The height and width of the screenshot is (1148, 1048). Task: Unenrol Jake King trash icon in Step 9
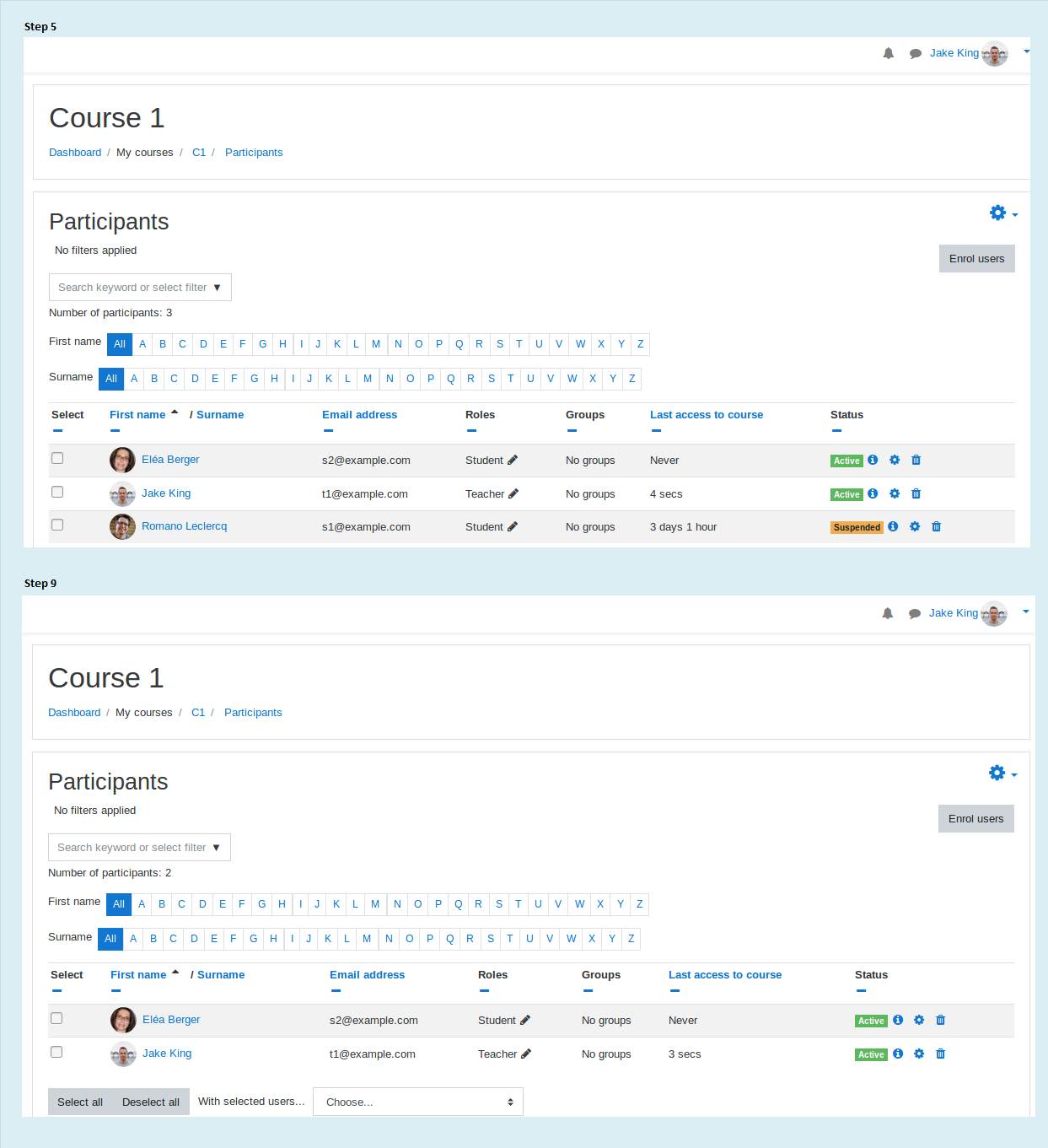tap(941, 1054)
